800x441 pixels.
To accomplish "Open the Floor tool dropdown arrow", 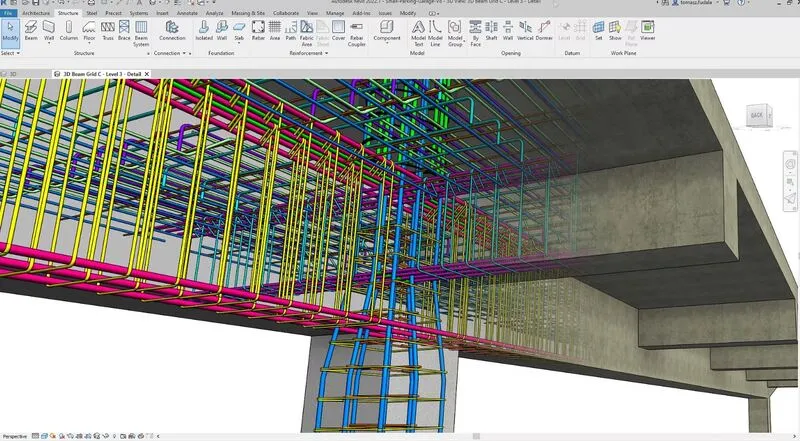I will [x=89, y=43].
